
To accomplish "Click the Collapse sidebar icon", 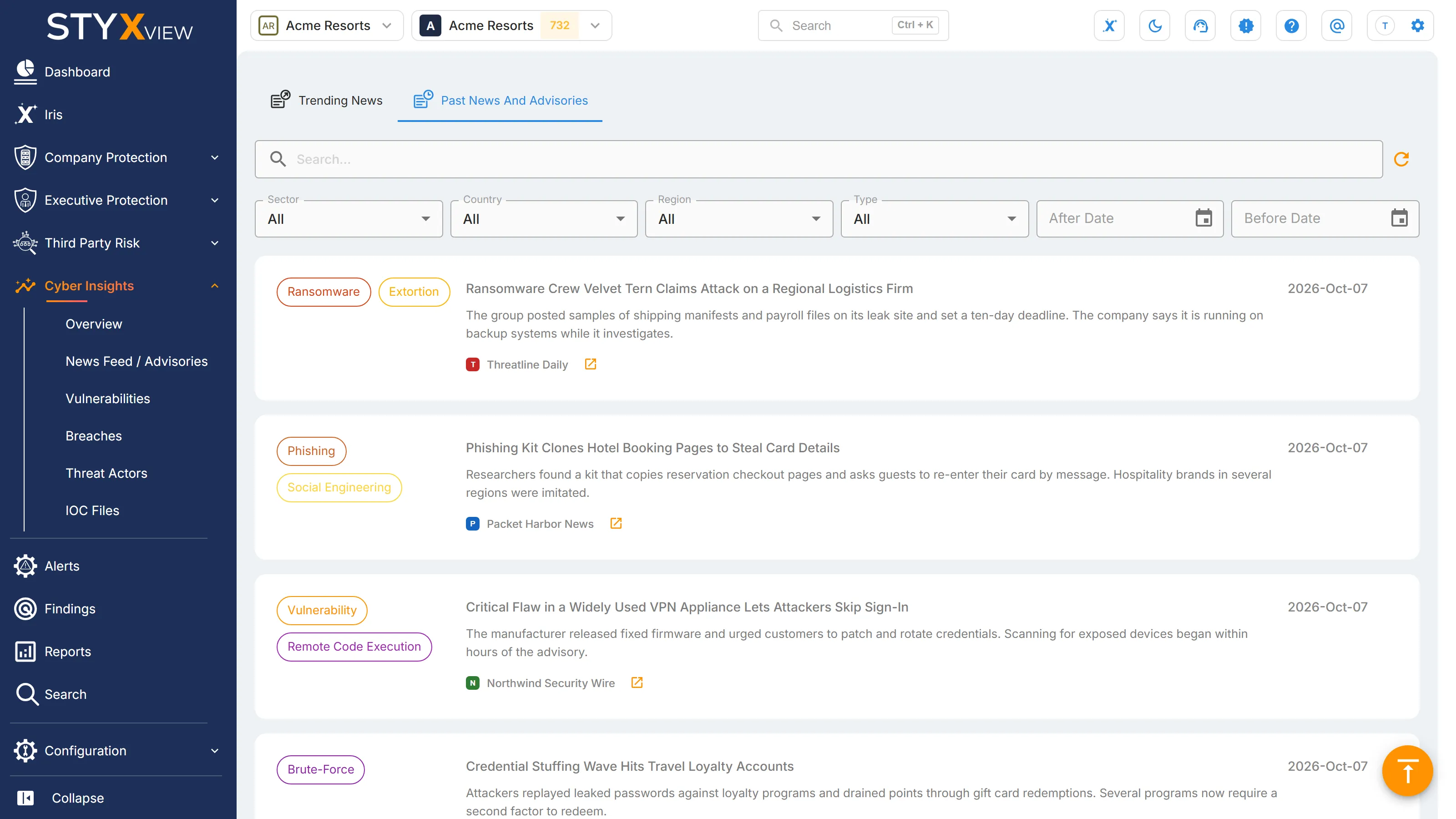I will tap(25, 798).
